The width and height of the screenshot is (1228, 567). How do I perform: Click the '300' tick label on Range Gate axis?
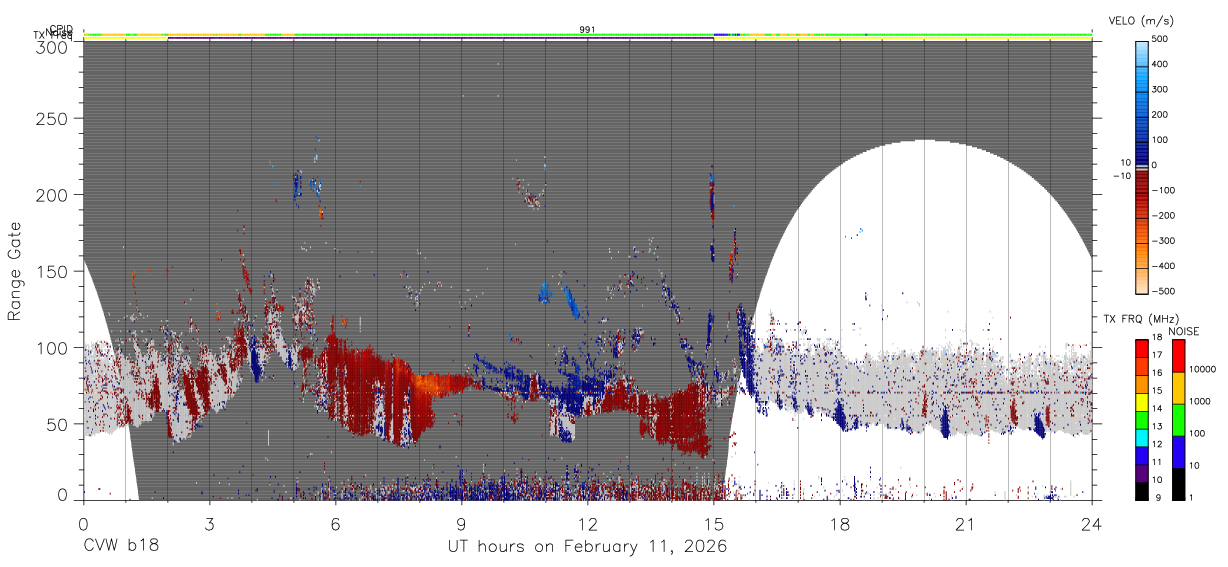53,46
